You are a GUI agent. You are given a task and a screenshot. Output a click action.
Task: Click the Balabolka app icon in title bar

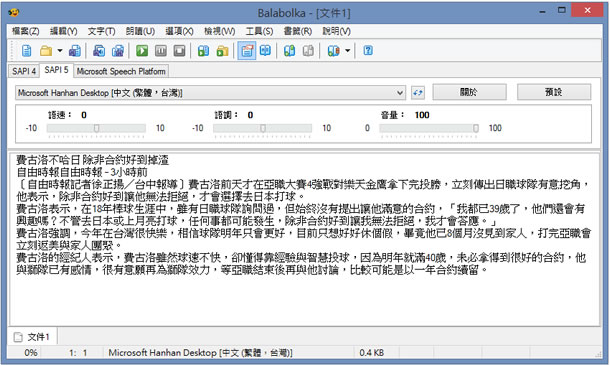[14, 12]
